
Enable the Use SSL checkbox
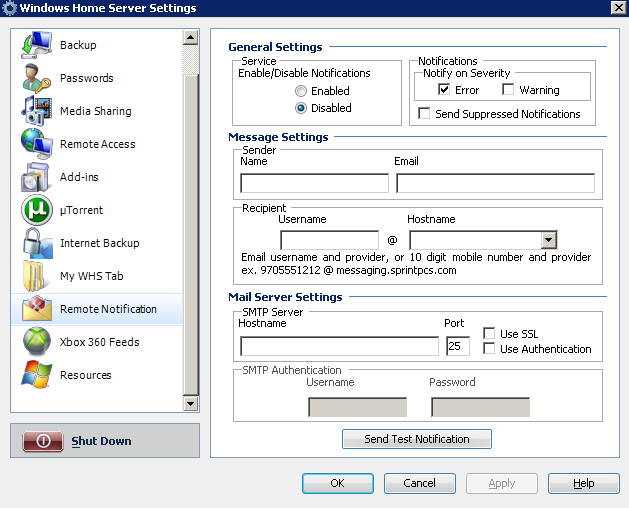click(489, 333)
